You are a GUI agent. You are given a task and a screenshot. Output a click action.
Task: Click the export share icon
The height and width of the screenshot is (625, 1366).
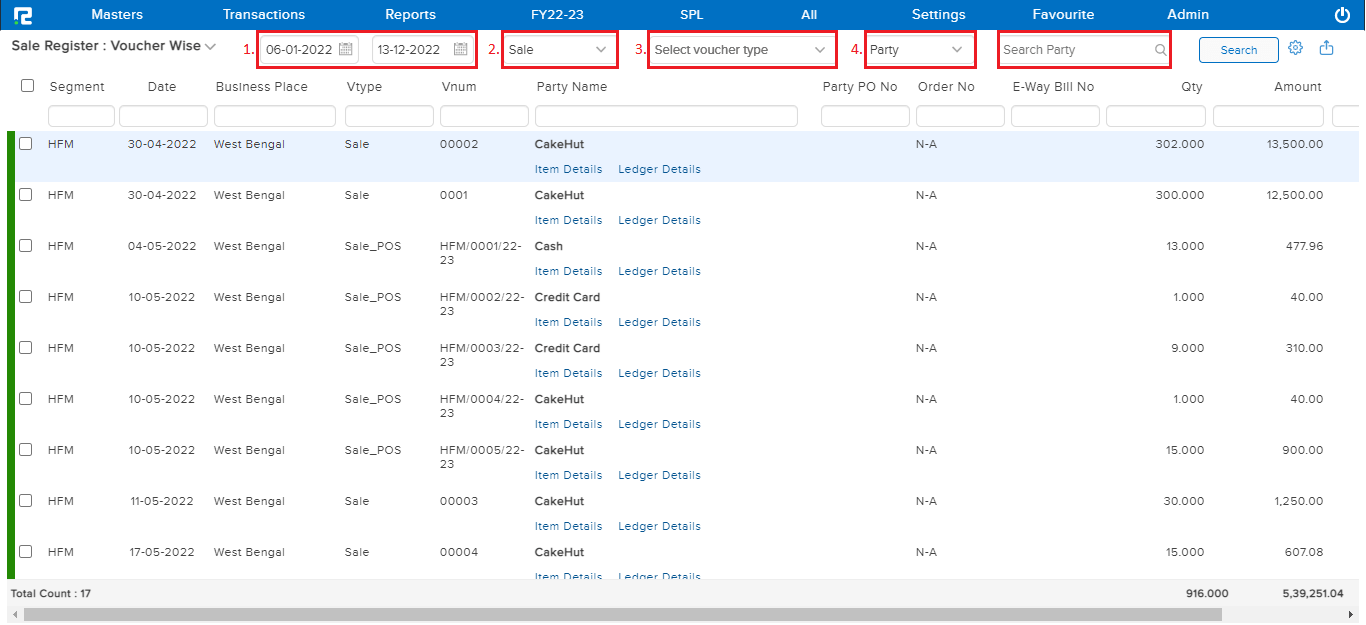[1327, 48]
